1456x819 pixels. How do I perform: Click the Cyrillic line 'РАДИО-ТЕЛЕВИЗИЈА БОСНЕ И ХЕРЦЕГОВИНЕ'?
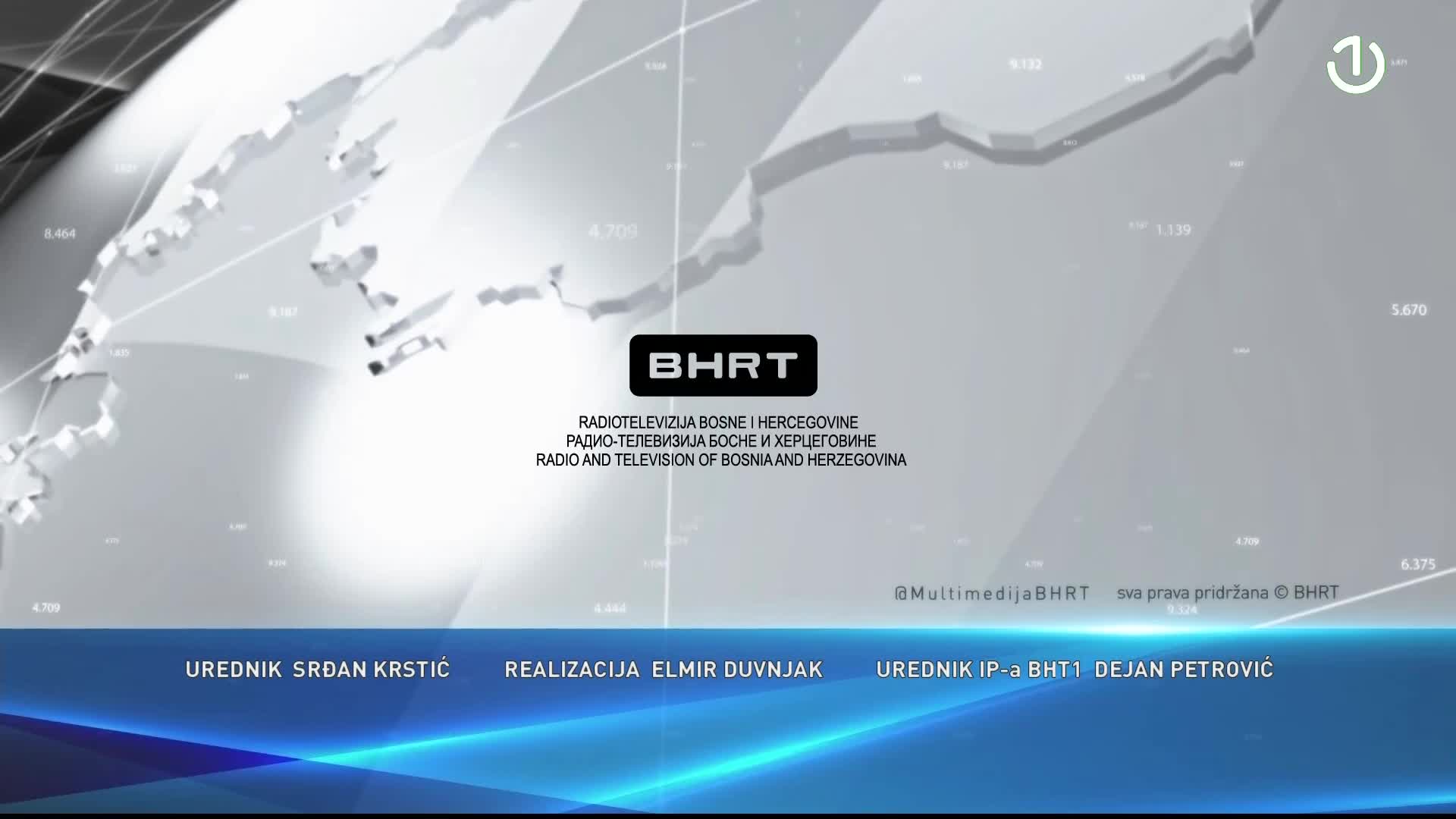click(x=720, y=441)
